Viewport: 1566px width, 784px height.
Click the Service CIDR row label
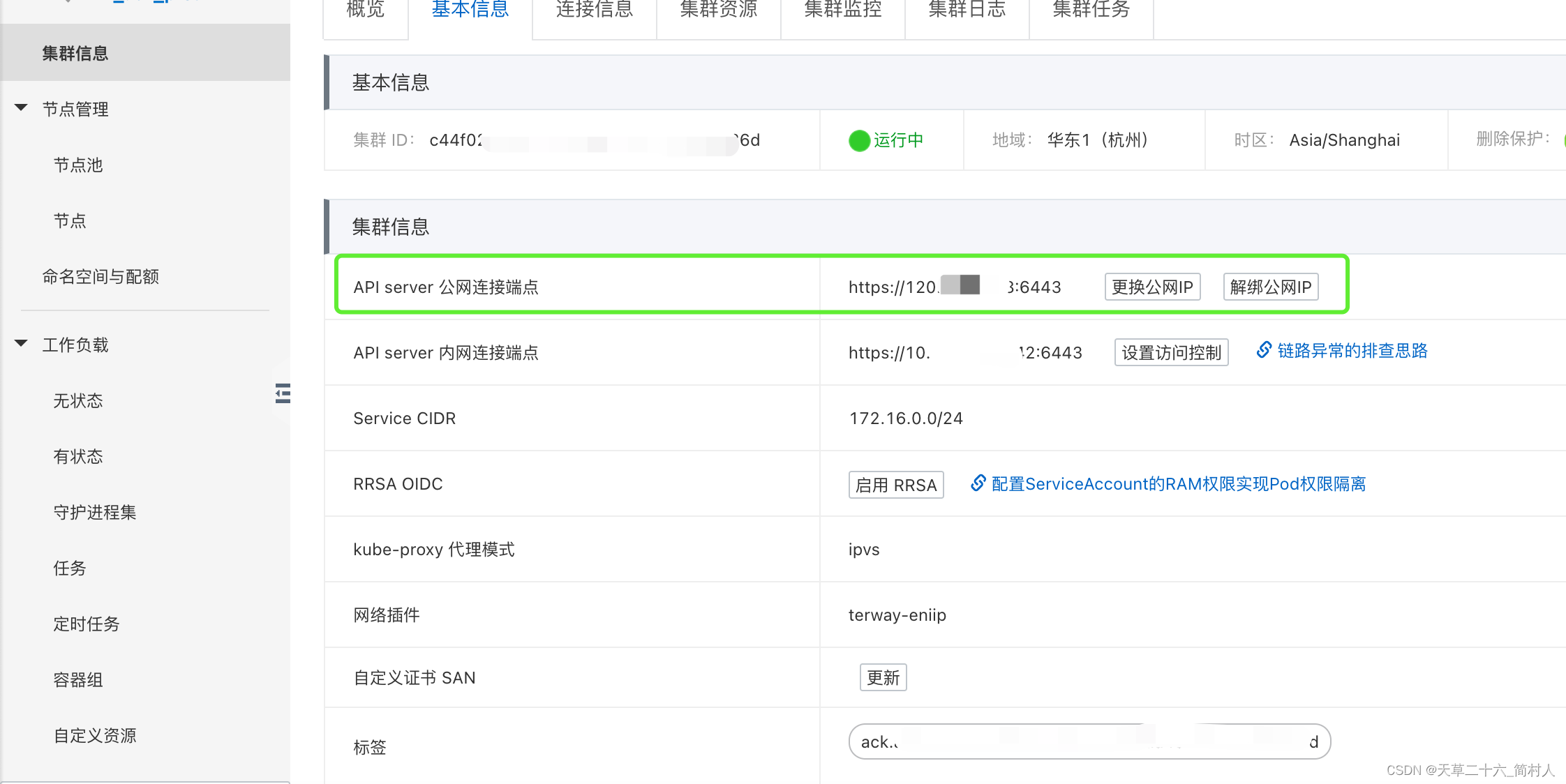pos(405,418)
